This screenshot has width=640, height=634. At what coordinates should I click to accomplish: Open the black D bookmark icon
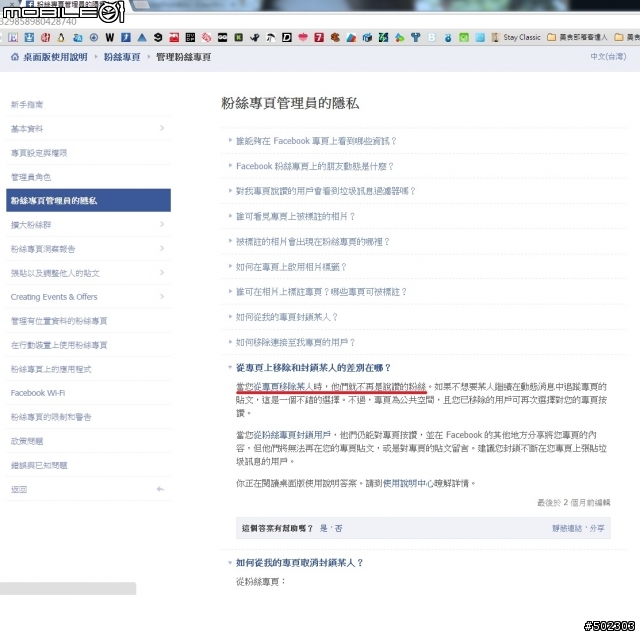point(287,38)
